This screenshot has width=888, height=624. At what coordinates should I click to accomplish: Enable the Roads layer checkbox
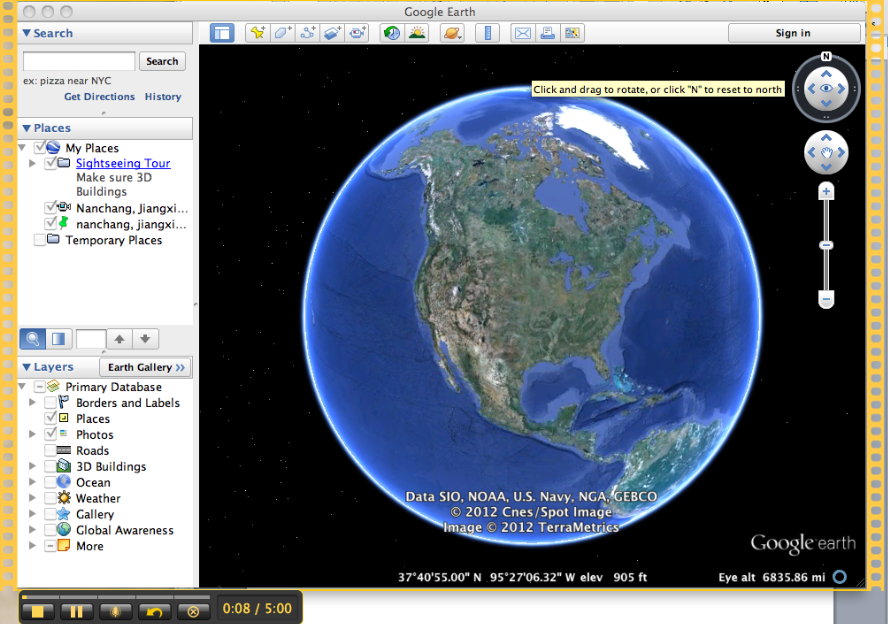coord(50,450)
